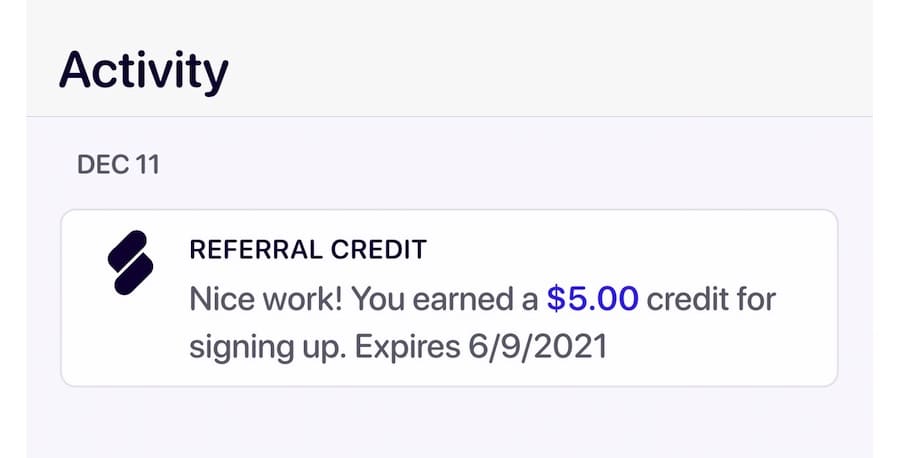Click the number 11 in the date label

(146, 164)
